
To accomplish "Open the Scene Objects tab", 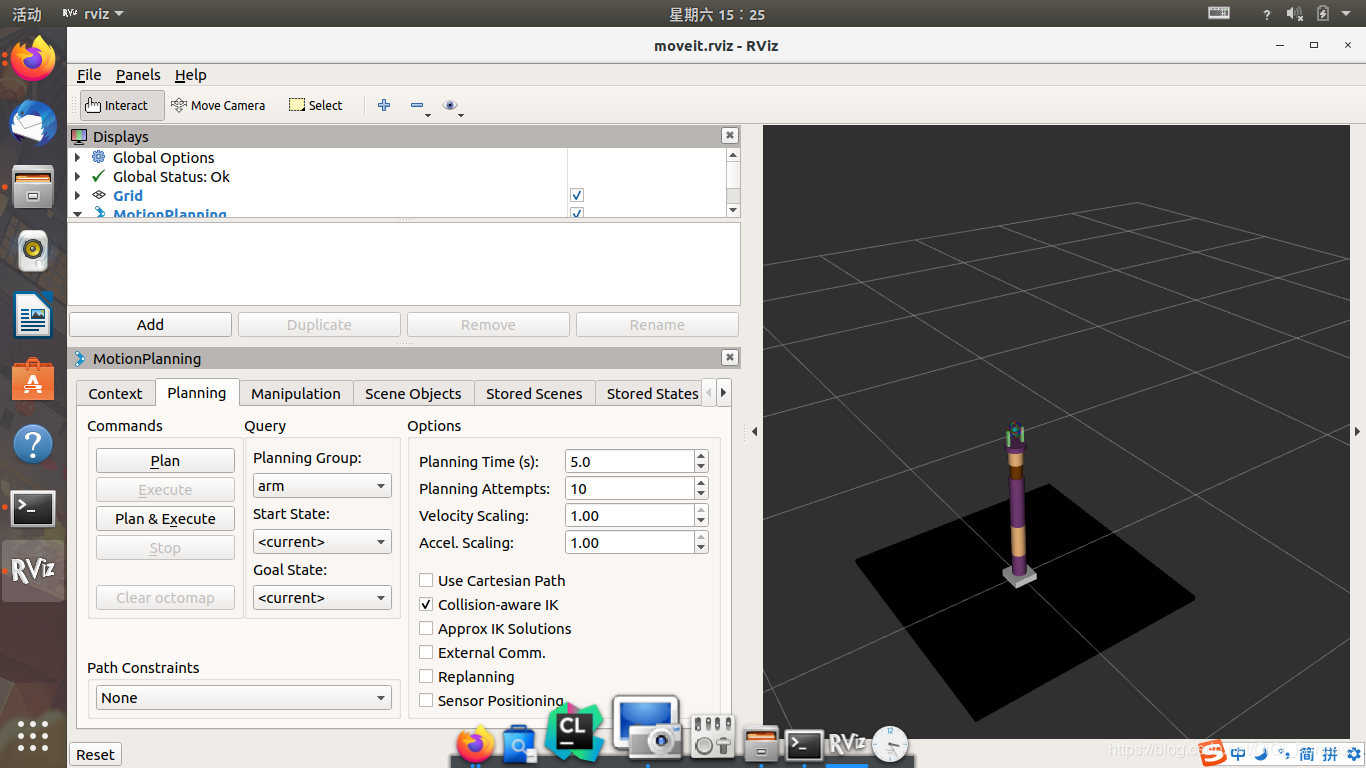I will (x=413, y=394).
